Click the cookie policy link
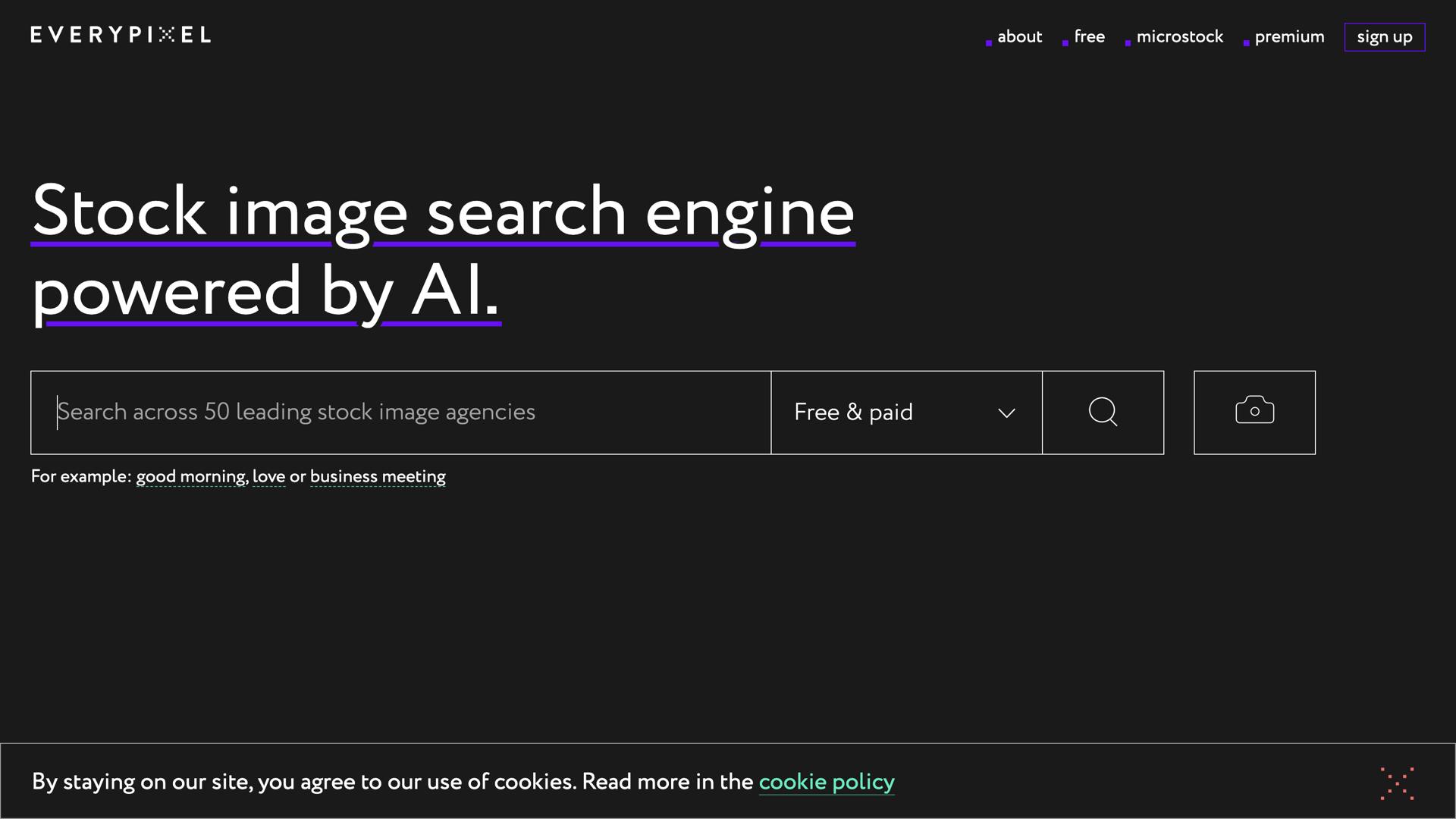The image size is (1456, 819). 827,782
